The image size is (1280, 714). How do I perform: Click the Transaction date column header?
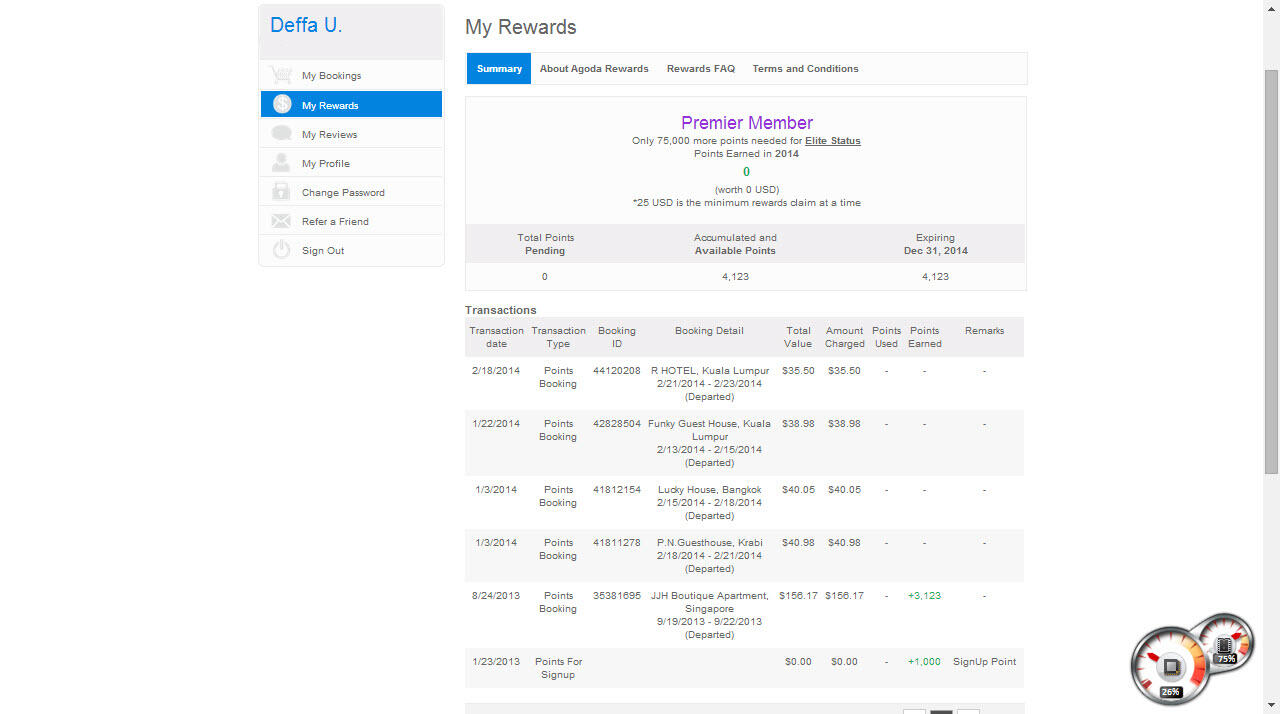click(x=496, y=337)
